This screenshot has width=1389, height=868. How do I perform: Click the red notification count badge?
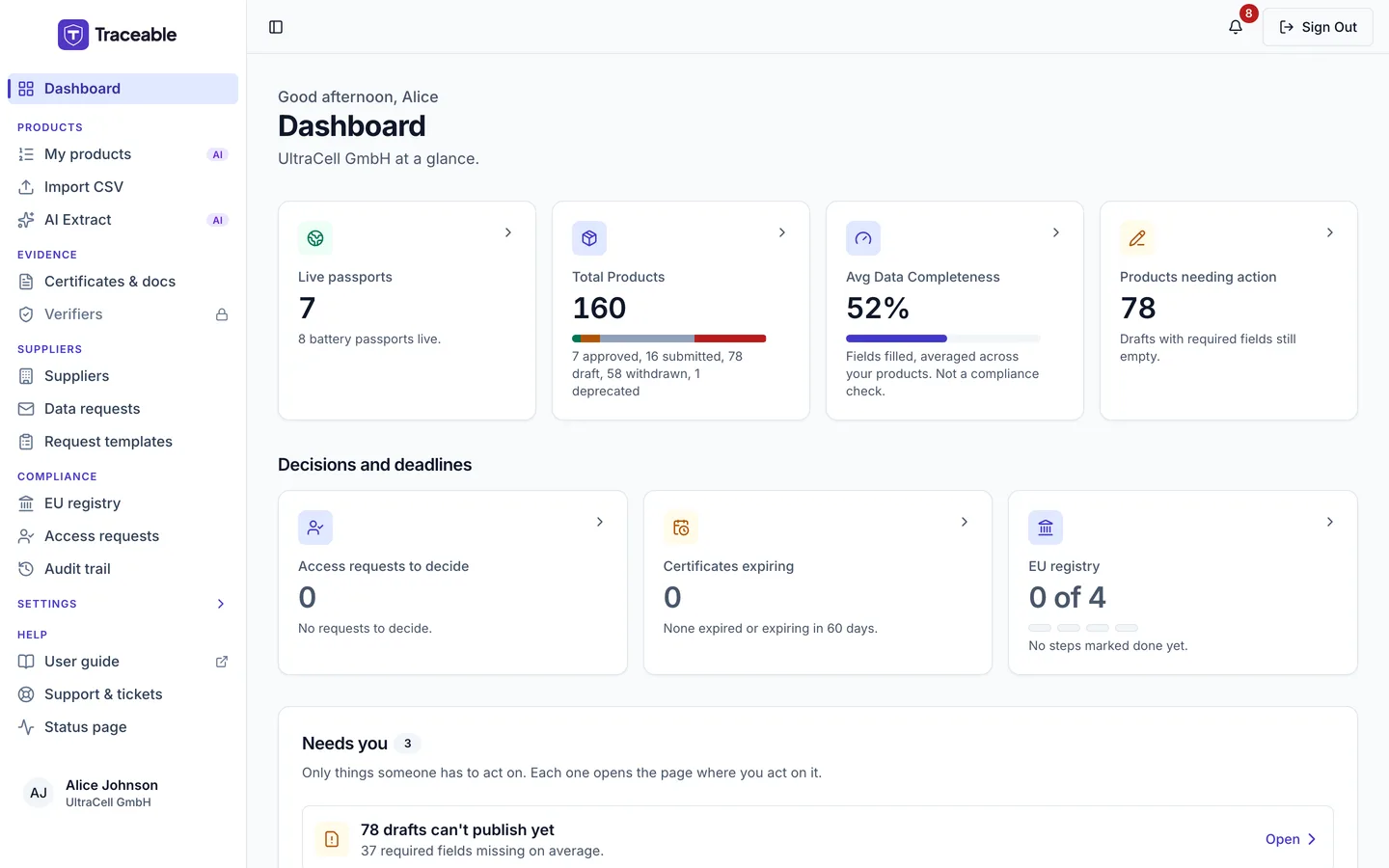click(x=1248, y=14)
